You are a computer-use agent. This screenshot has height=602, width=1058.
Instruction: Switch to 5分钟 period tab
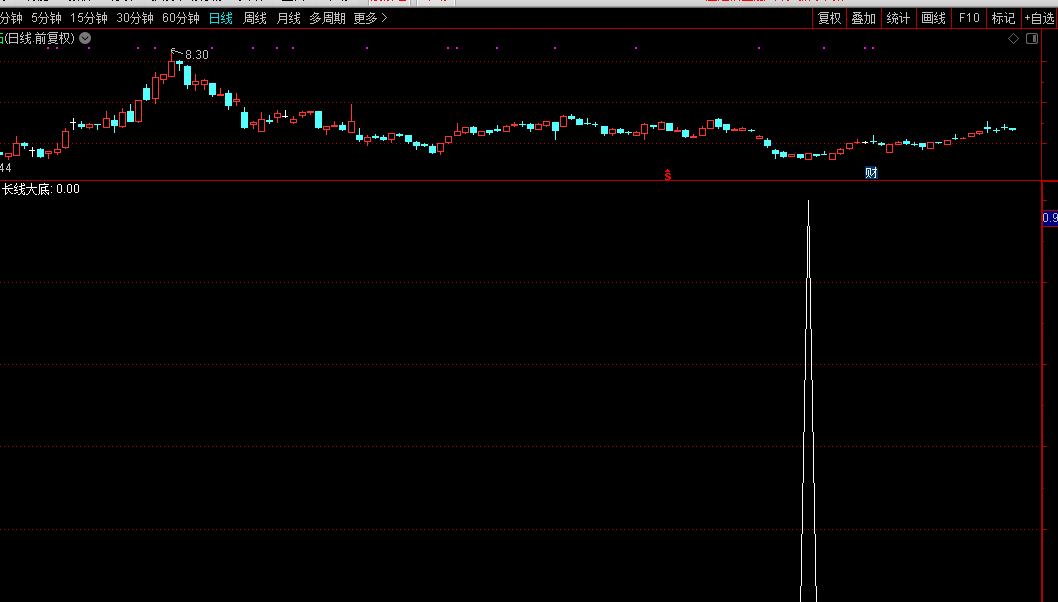[x=46, y=18]
